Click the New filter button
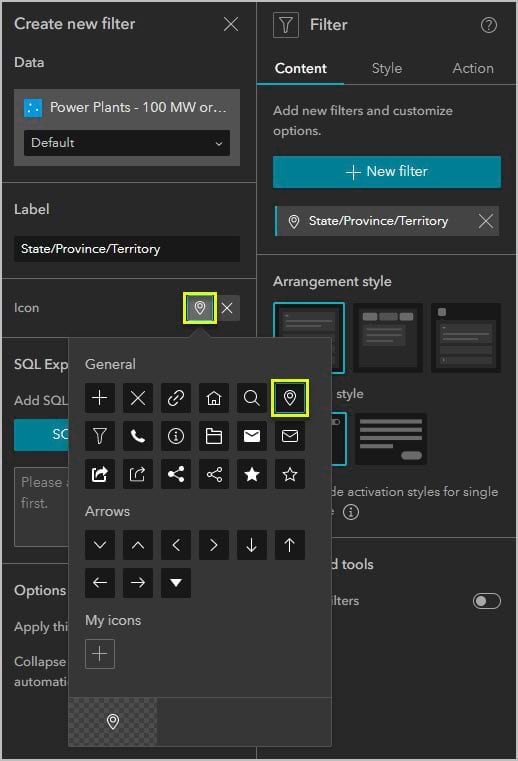Screen dimensions: 518x761 click(x=387, y=172)
